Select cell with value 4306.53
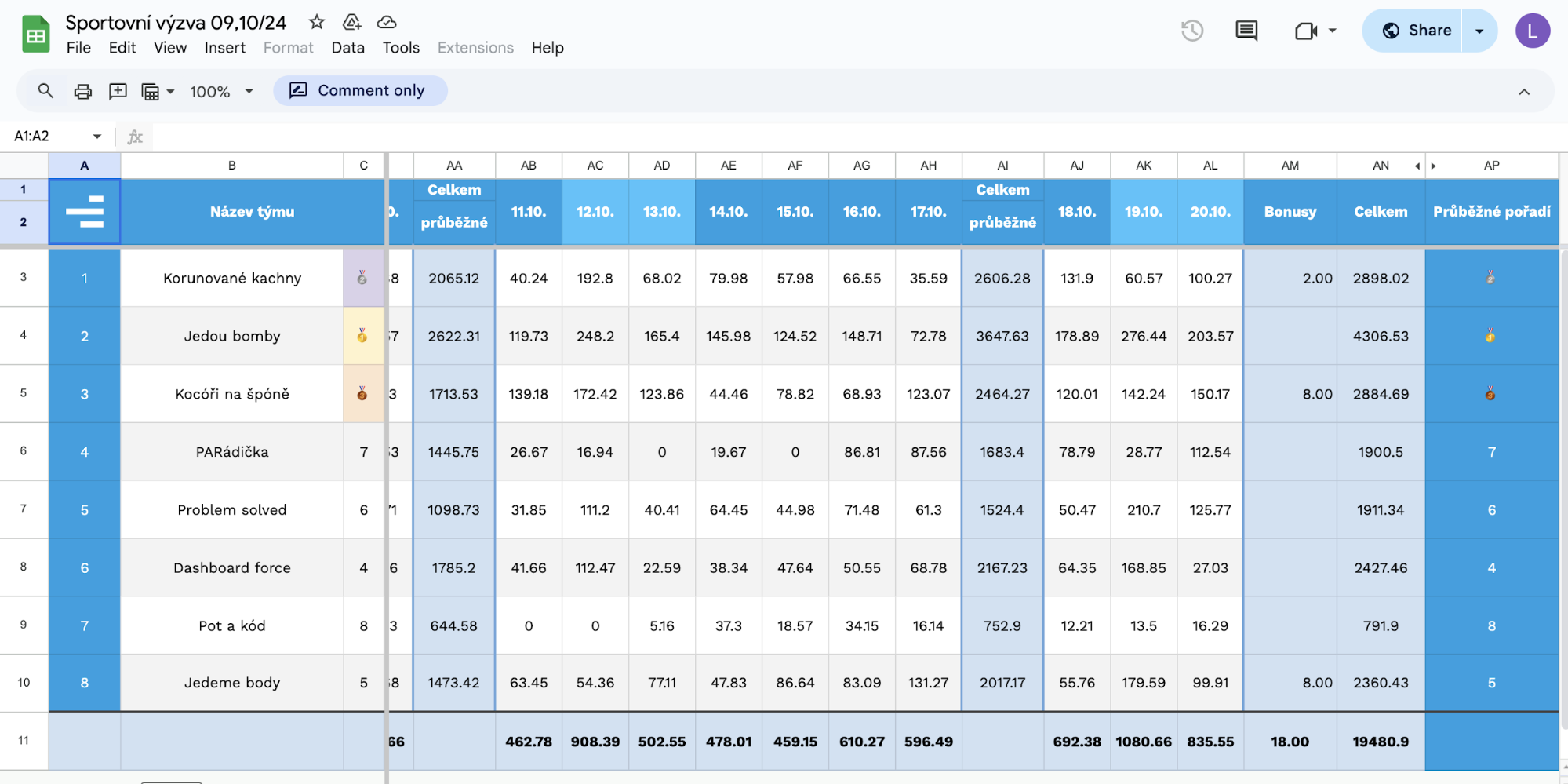Image resolution: width=1568 pixels, height=784 pixels. [x=1381, y=336]
